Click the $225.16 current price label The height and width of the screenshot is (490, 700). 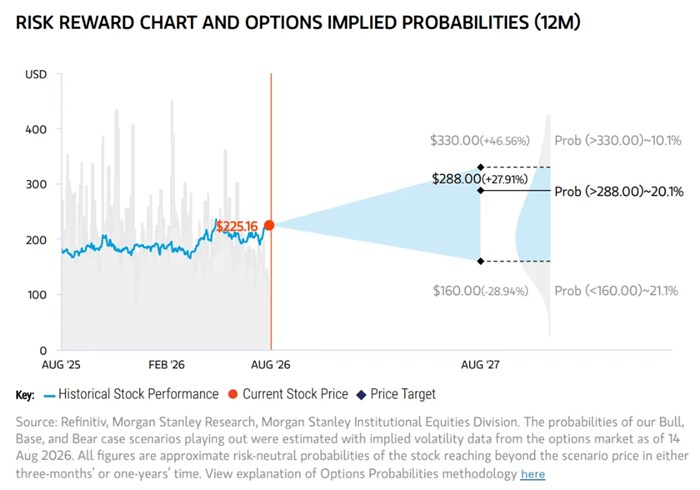[237, 226]
